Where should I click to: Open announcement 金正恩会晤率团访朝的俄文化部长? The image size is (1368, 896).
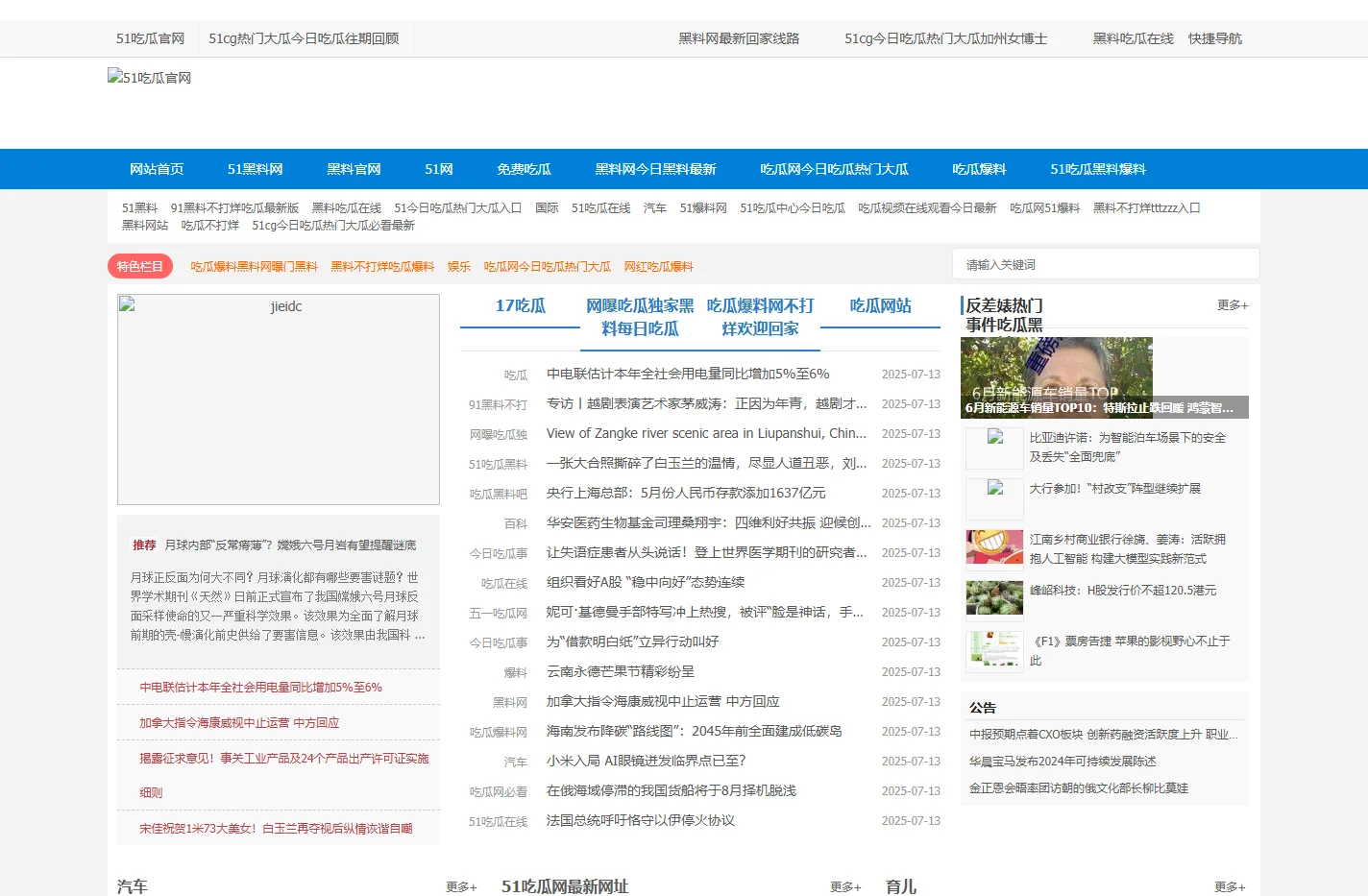tap(1079, 788)
